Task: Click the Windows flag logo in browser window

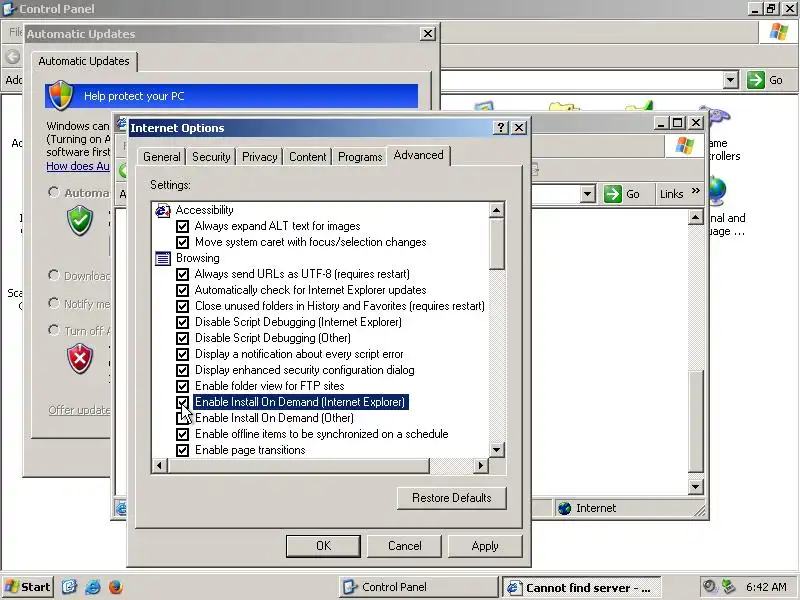Action: coord(684,145)
